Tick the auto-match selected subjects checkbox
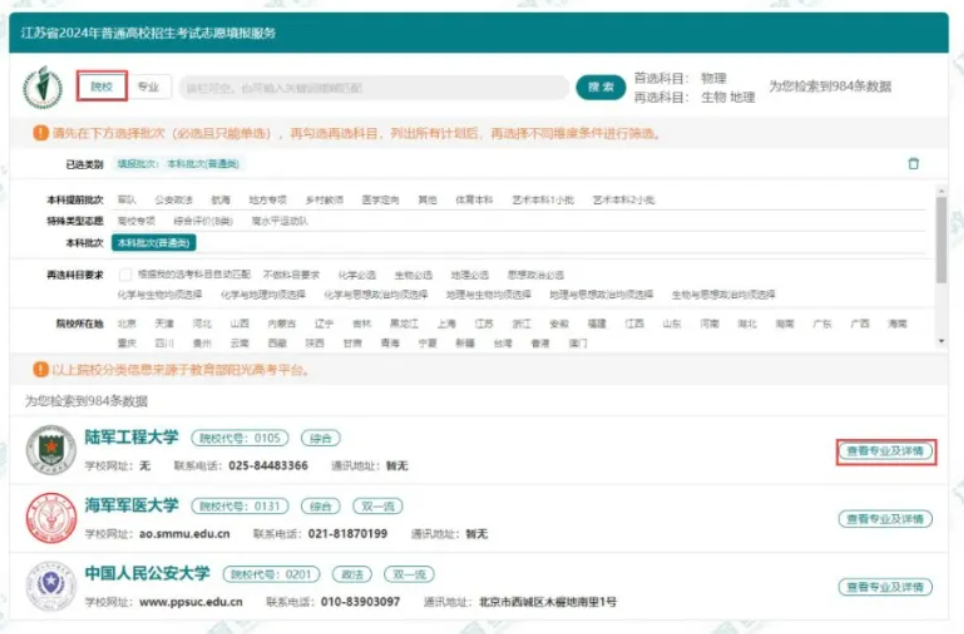 coord(125,274)
